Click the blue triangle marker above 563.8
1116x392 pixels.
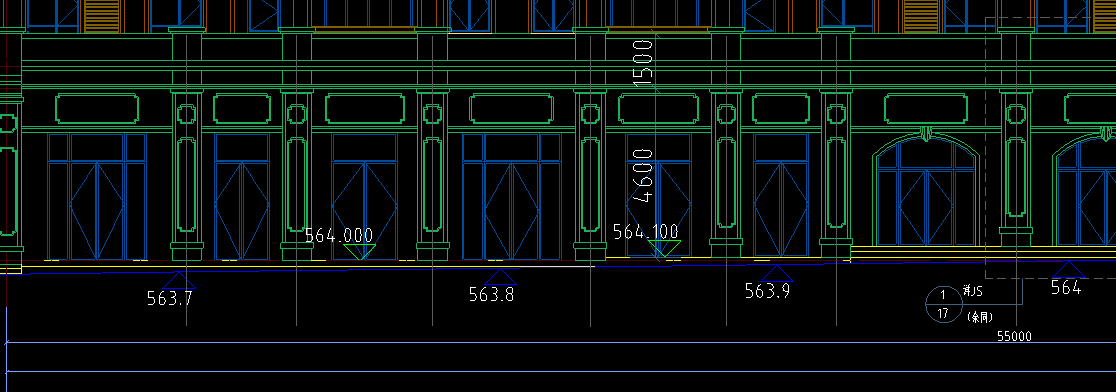click(x=500, y=277)
